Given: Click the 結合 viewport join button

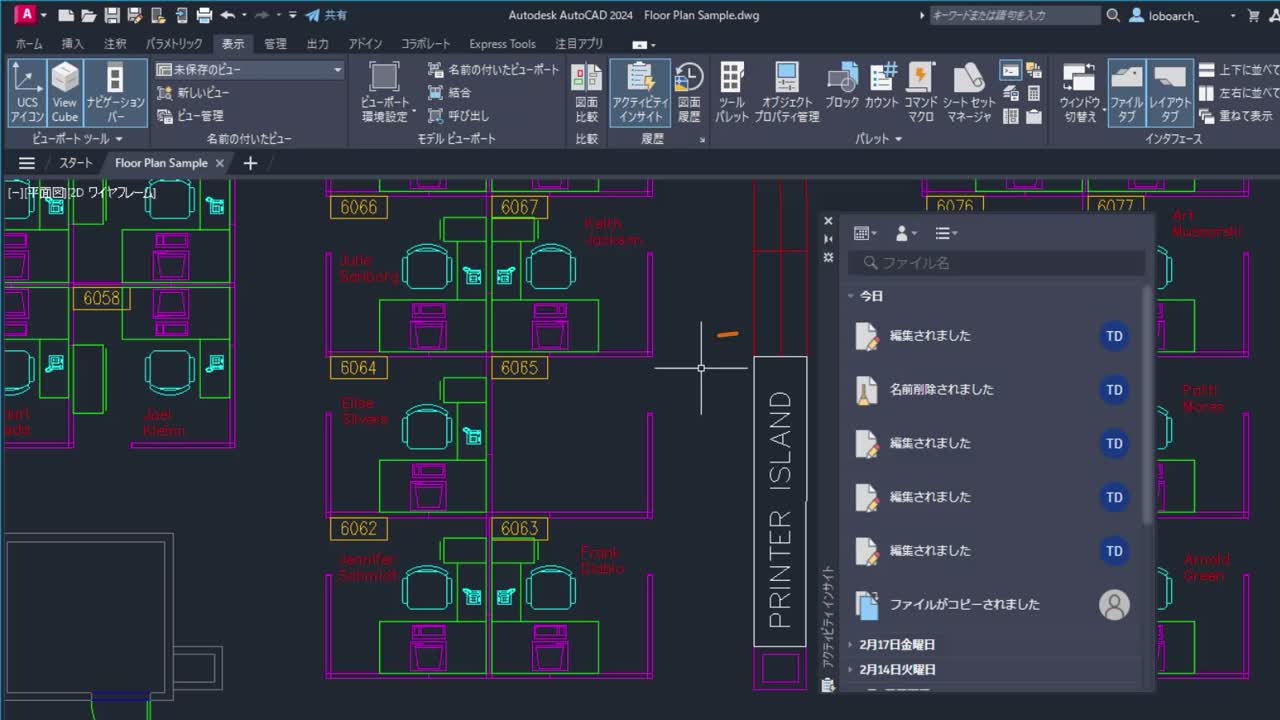Looking at the screenshot, I should click(x=449, y=93).
